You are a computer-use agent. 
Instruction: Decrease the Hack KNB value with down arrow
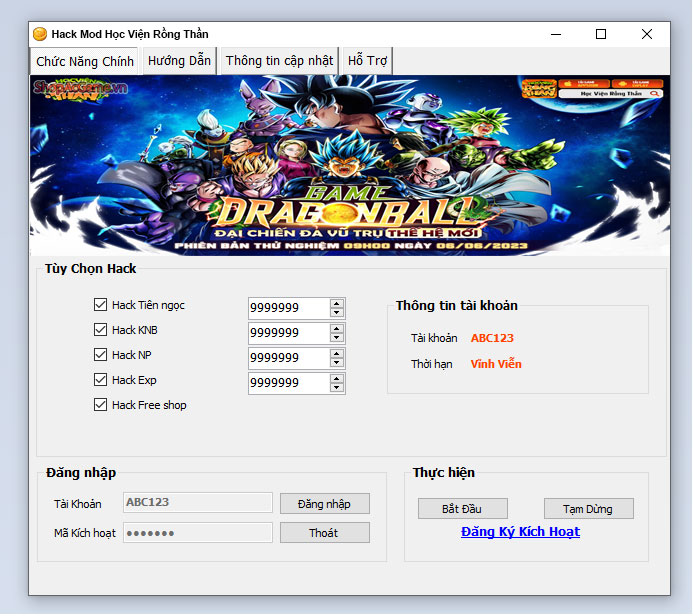(337, 338)
